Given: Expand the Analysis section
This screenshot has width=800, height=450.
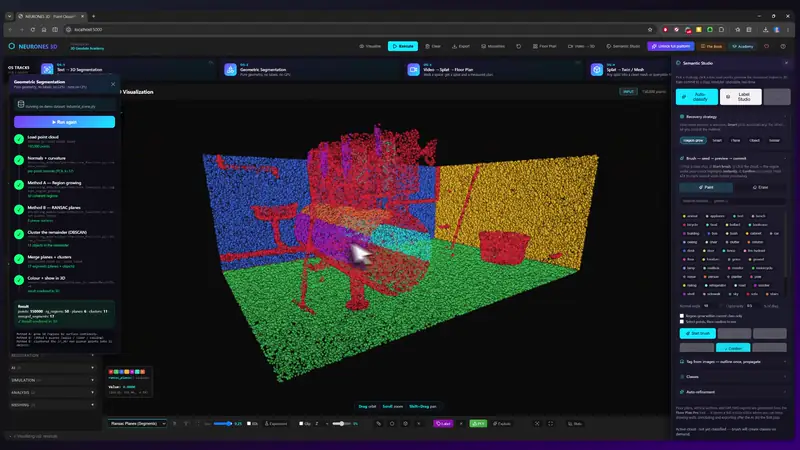Looking at the screenshot, I should click(x=52, y=392).
